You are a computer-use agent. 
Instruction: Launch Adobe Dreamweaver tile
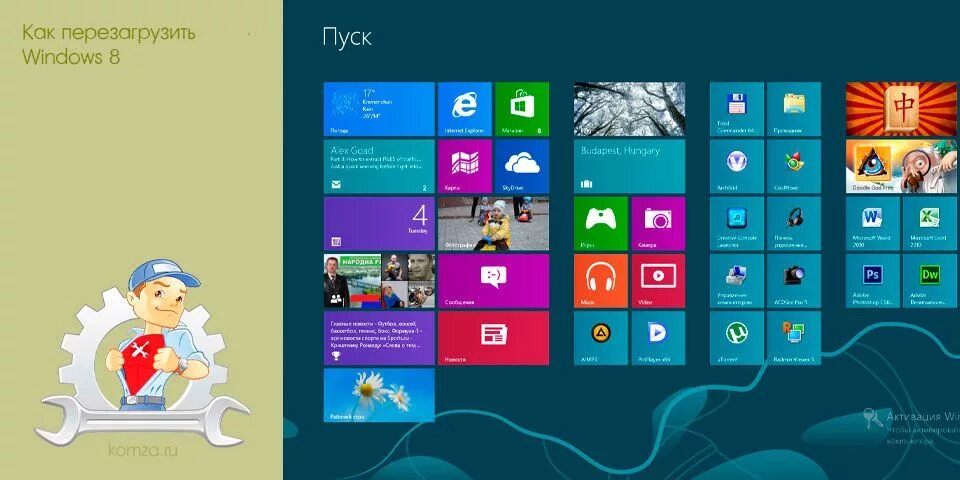[x=930, y=281]
